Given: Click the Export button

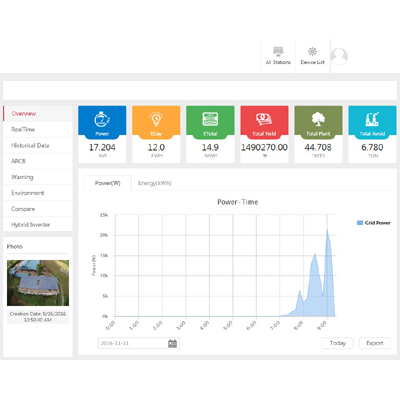Looking at the screenshot, I should pyautogui.click(x=375, y=343).
